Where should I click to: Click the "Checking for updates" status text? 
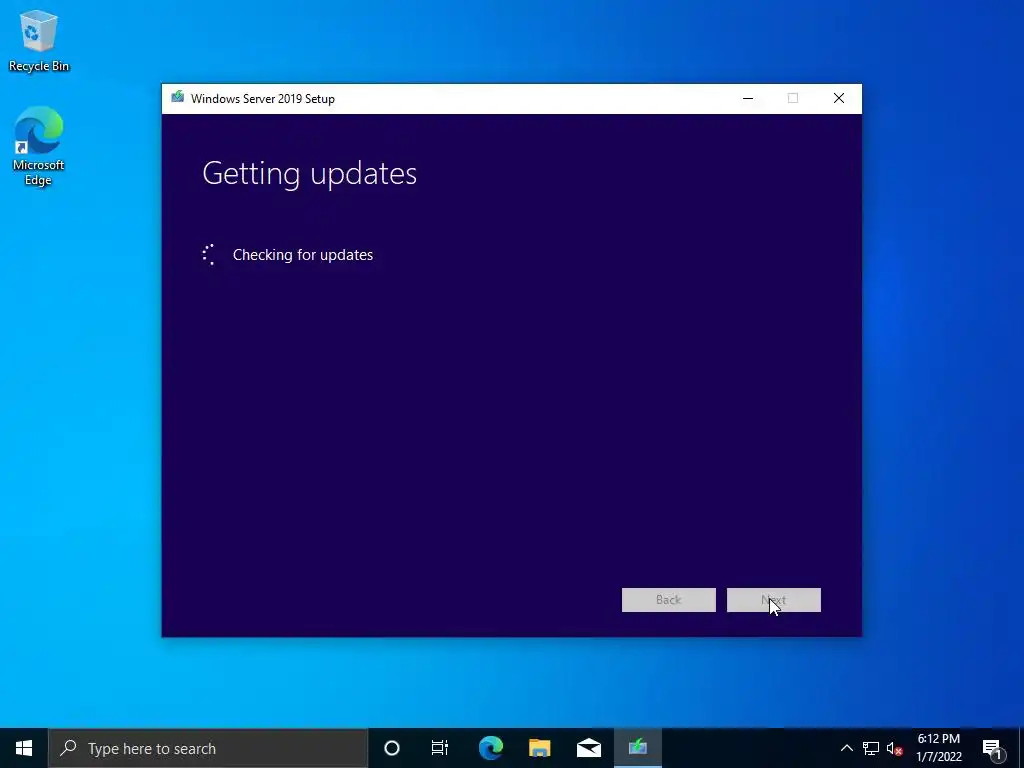click(x=303, y=255)
